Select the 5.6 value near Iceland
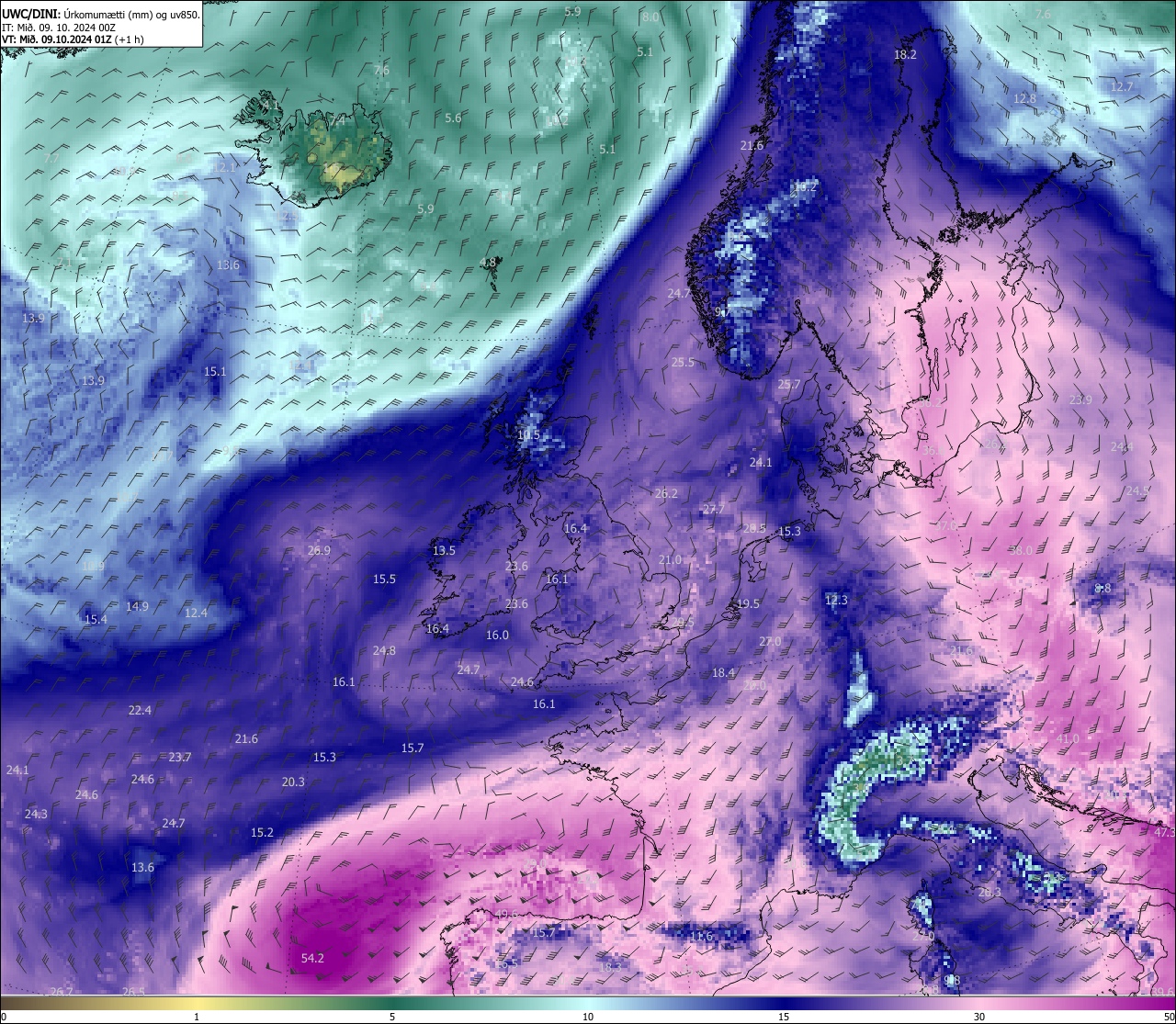The image size is (1176, 1024). click(x=453, y=118)
